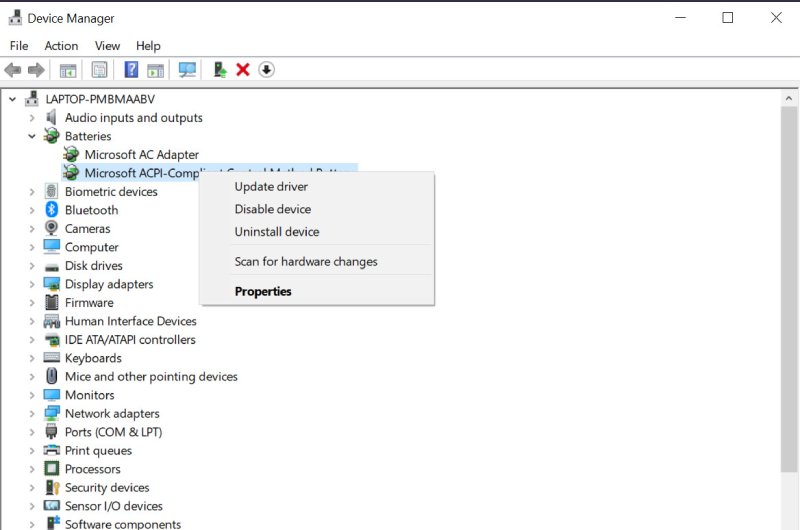Click the Back arrow toolbar icon
Viewport: 800px width, 530px height.
[13, 70]
